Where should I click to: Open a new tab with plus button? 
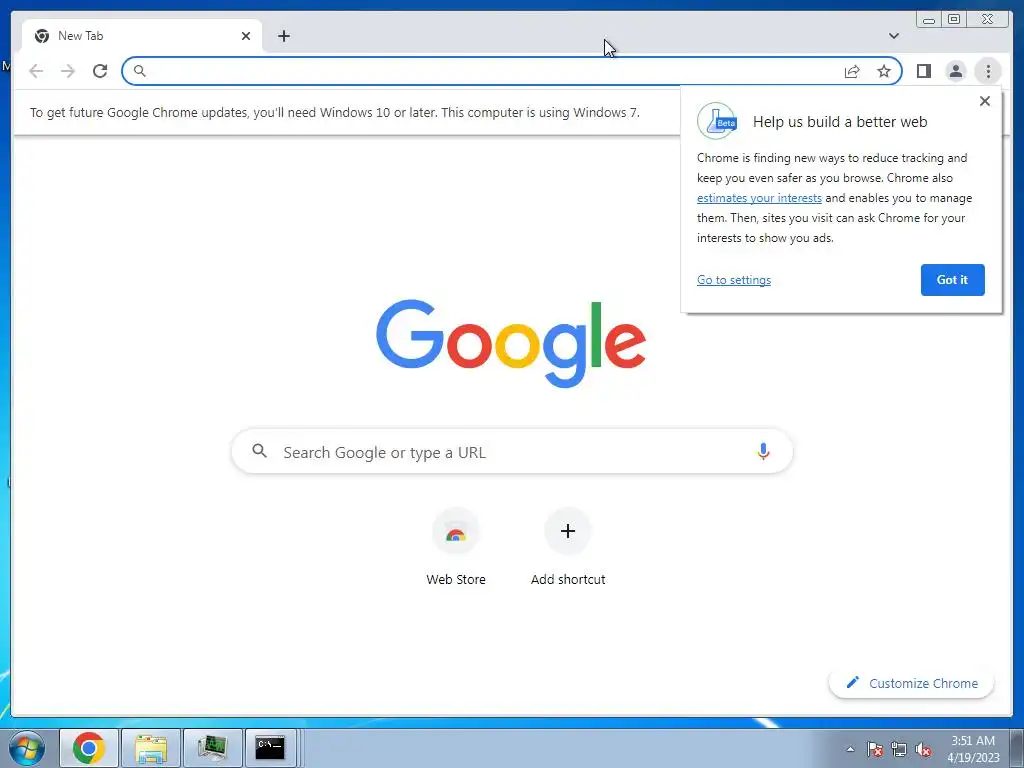283,36
